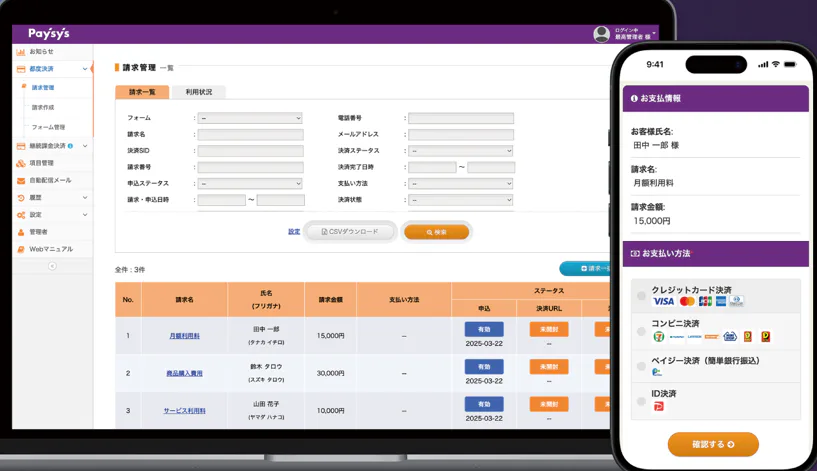Open the 設定 gears icon in sidebar
Image resolution: width=817 pixels, height=471 pixels.
21,215
